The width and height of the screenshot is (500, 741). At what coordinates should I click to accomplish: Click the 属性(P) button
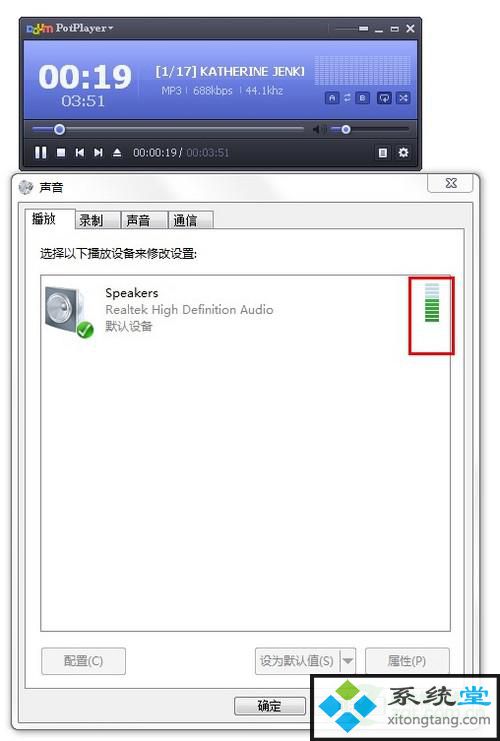coord(407,661)
